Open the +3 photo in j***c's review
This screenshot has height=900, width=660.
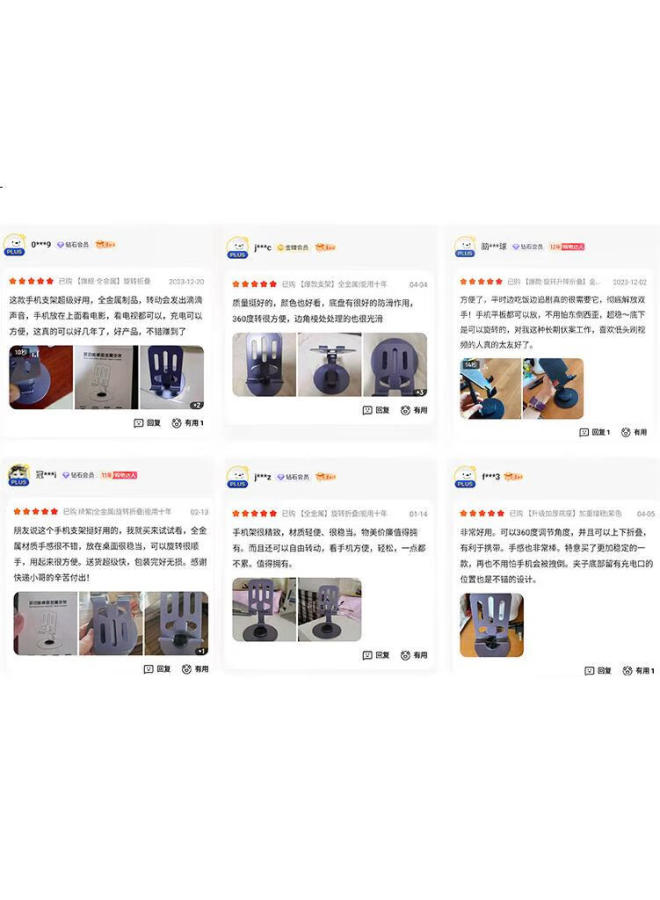click(395, 364)
